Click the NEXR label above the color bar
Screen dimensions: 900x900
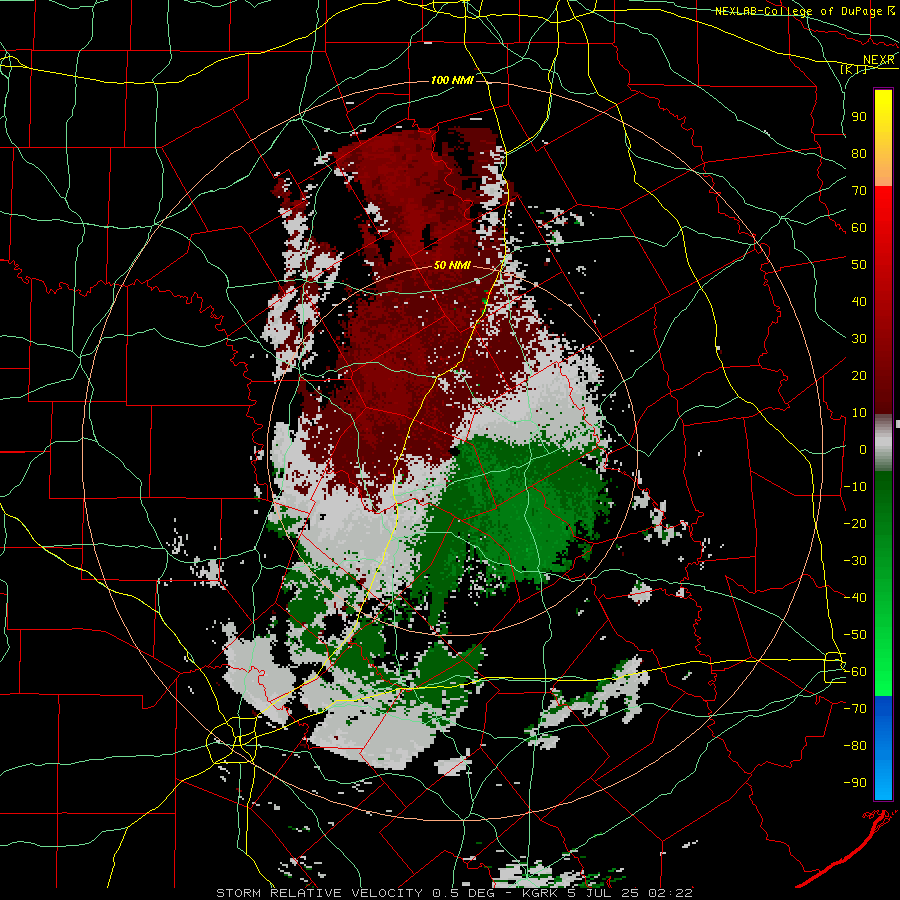click(x=878, y=60)
